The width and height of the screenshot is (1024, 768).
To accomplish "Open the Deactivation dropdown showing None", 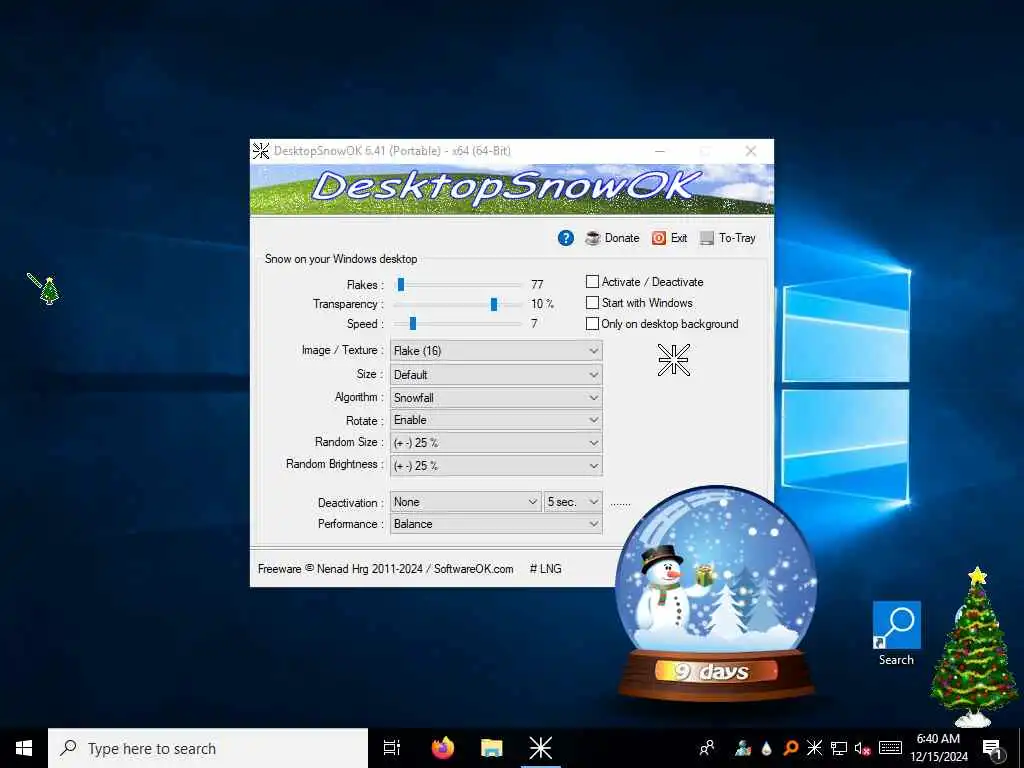I will click(x=466, y=502).
